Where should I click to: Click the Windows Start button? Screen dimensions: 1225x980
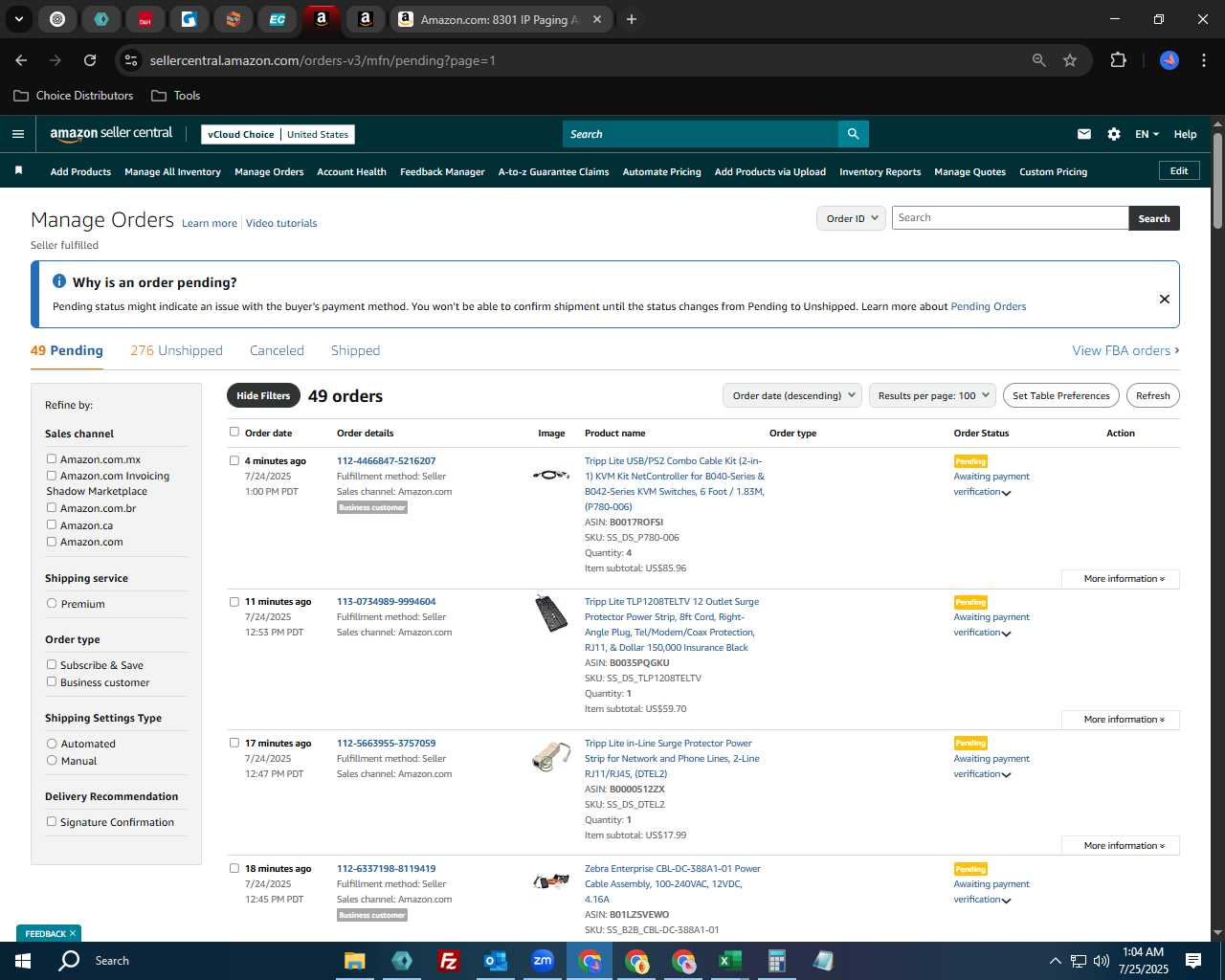click(x=23, y=961)
